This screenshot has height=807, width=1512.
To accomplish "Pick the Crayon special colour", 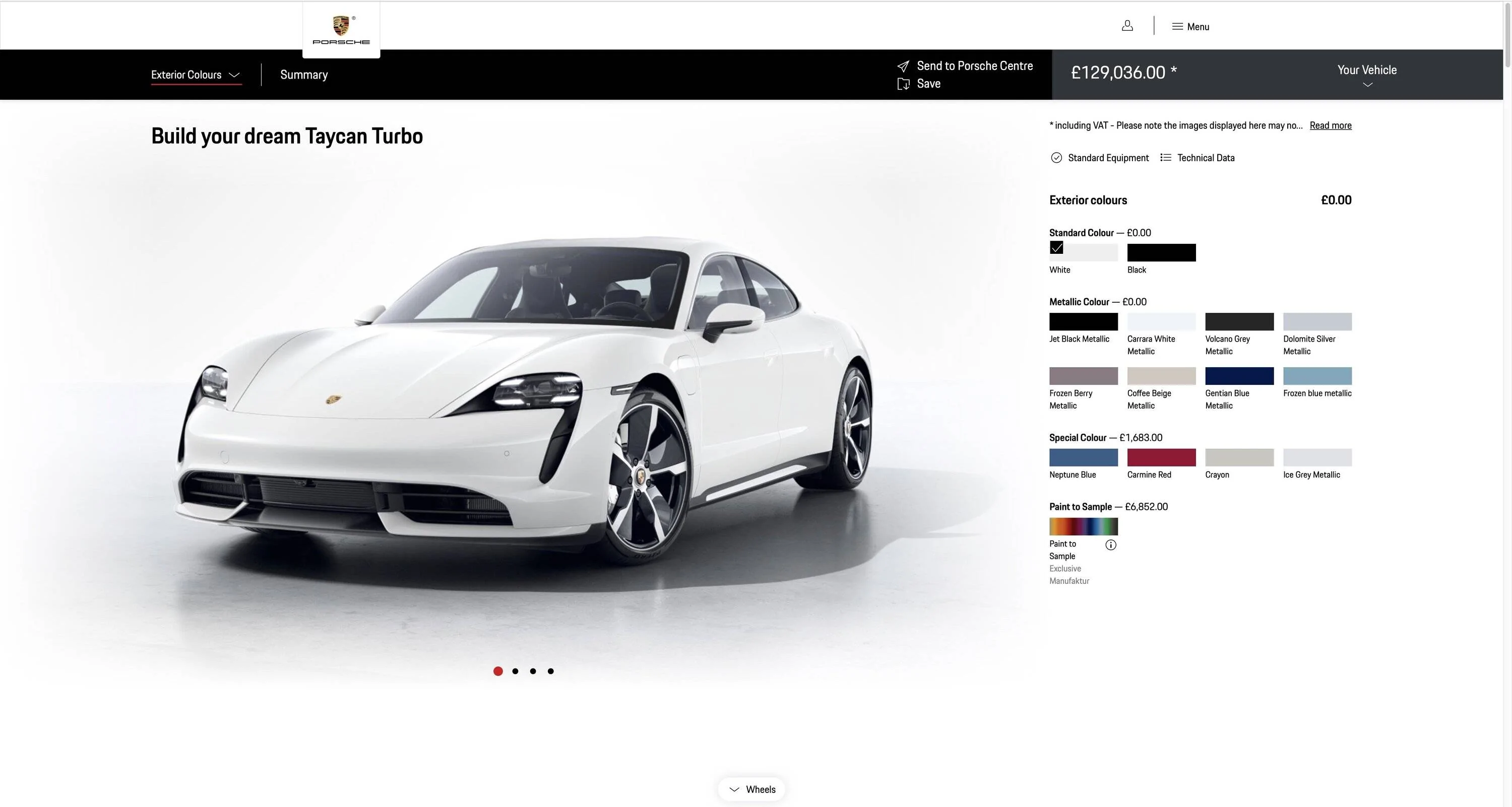I will pyautogui.click(x=1239, y=457).
